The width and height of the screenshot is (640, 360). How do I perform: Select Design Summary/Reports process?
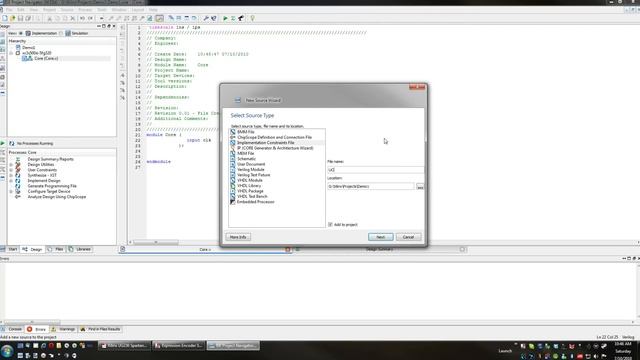[51, 159]
